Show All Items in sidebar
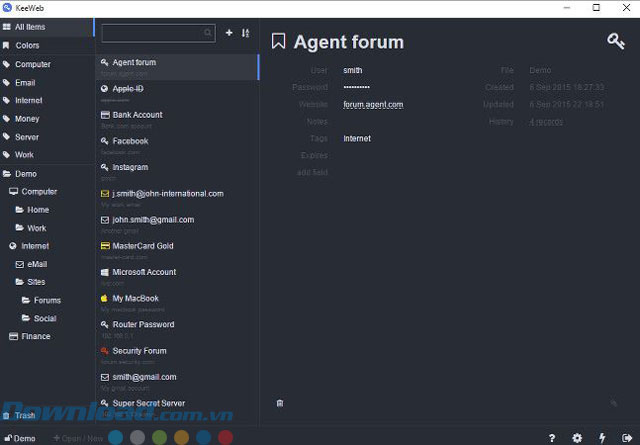 point(47,27)
